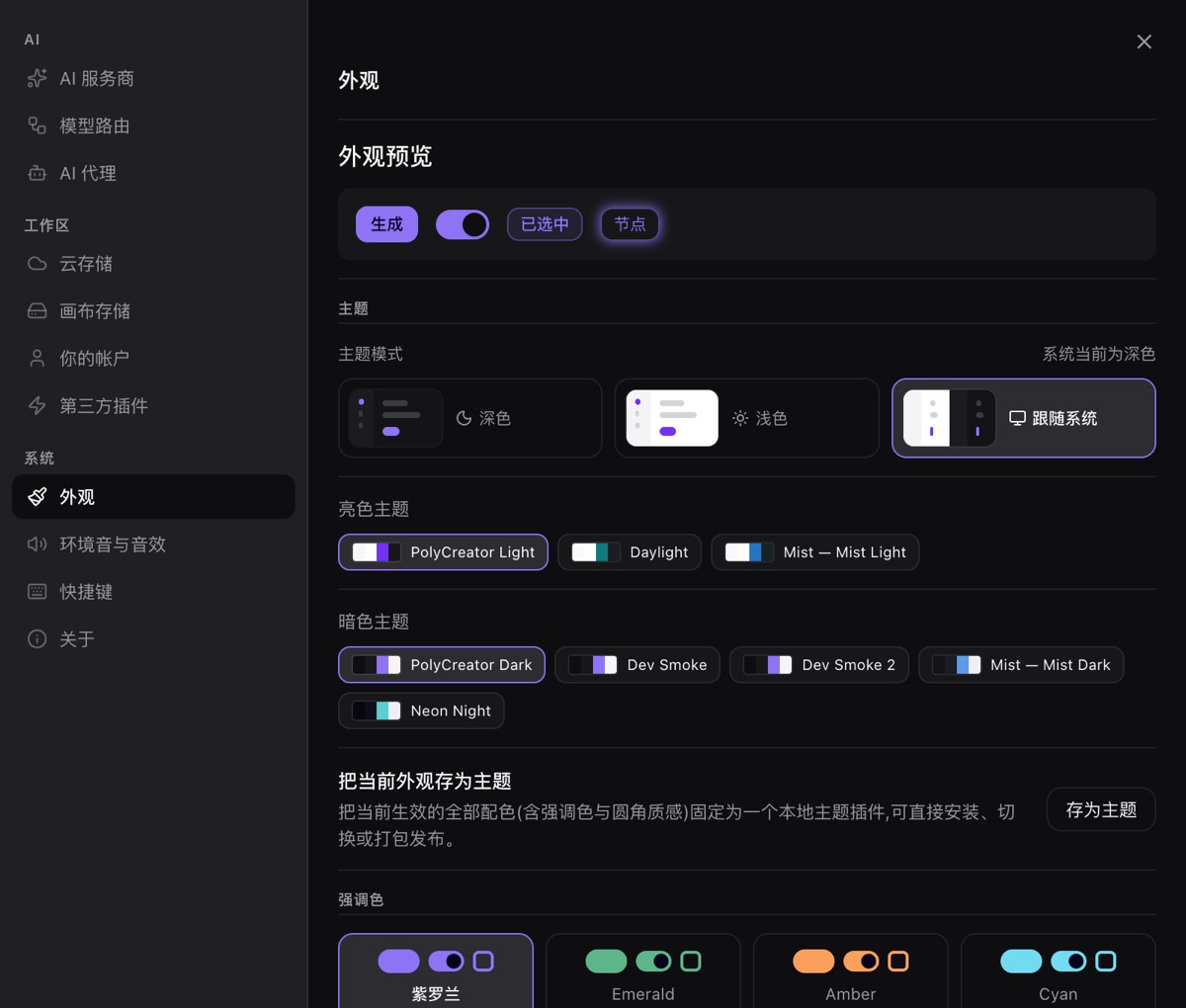Click the split system-mode preview thumbnail
This screenshot has height=1008, width=1186.
[x=949, y=418]
